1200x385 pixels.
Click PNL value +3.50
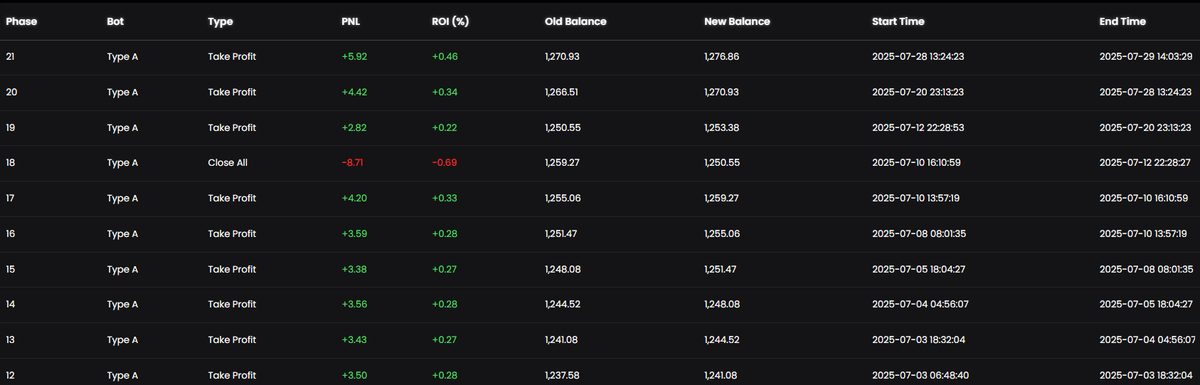click(x=354, y=375)
